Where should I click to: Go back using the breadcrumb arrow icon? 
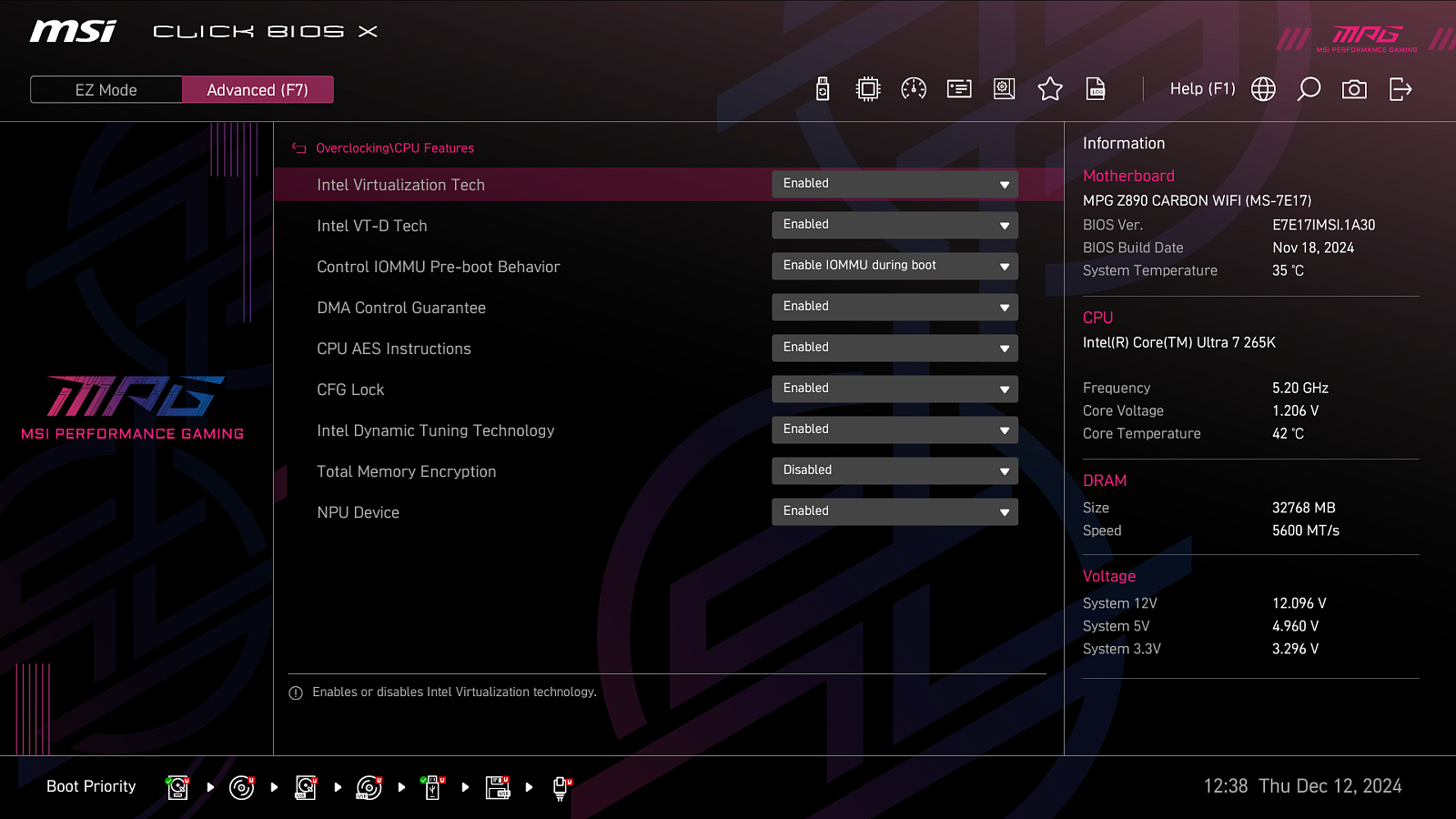(298, 148)
